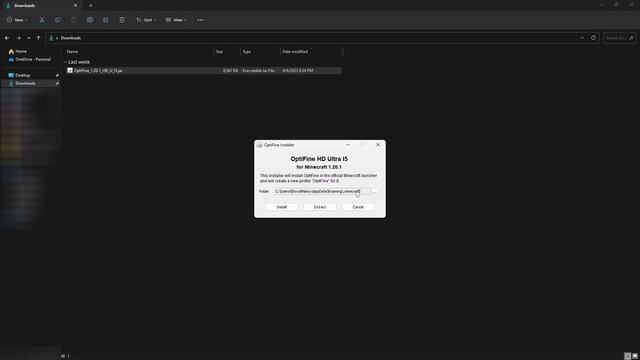Click the Install button
The height and width of the screenshot is (360, 640).
[x=282, y=207]
